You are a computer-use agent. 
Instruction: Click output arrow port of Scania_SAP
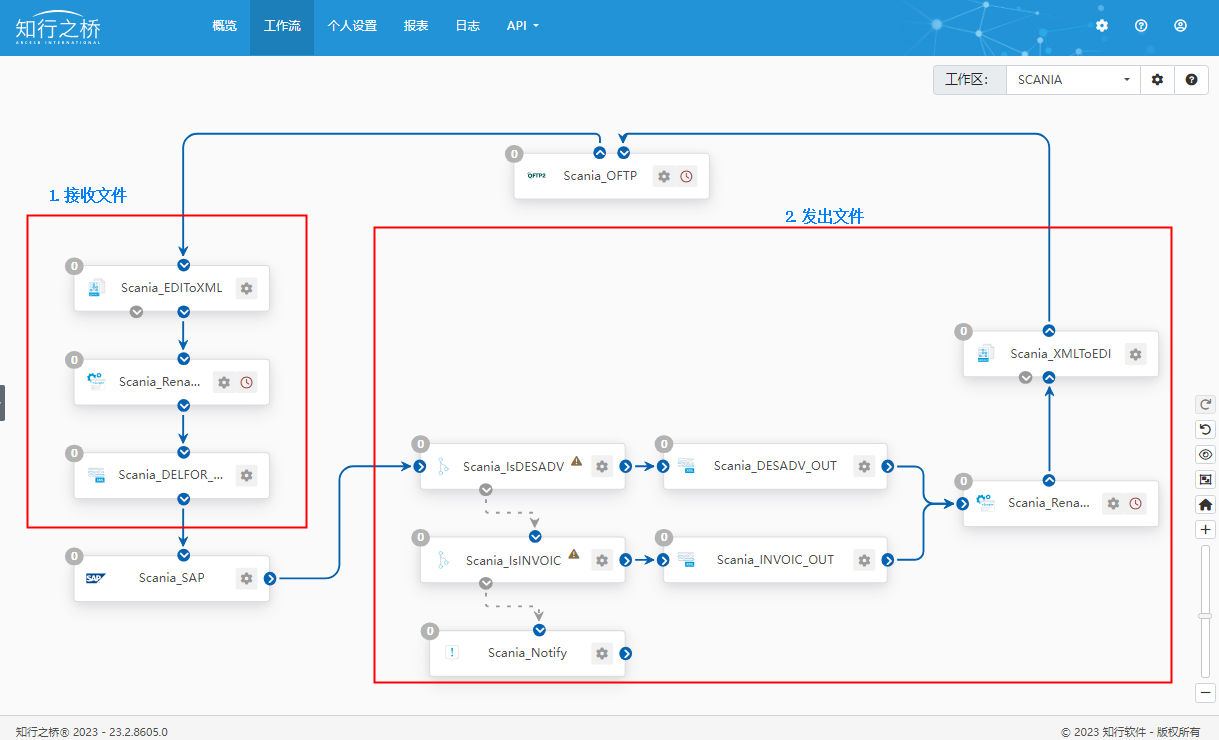tap(271, 578)
